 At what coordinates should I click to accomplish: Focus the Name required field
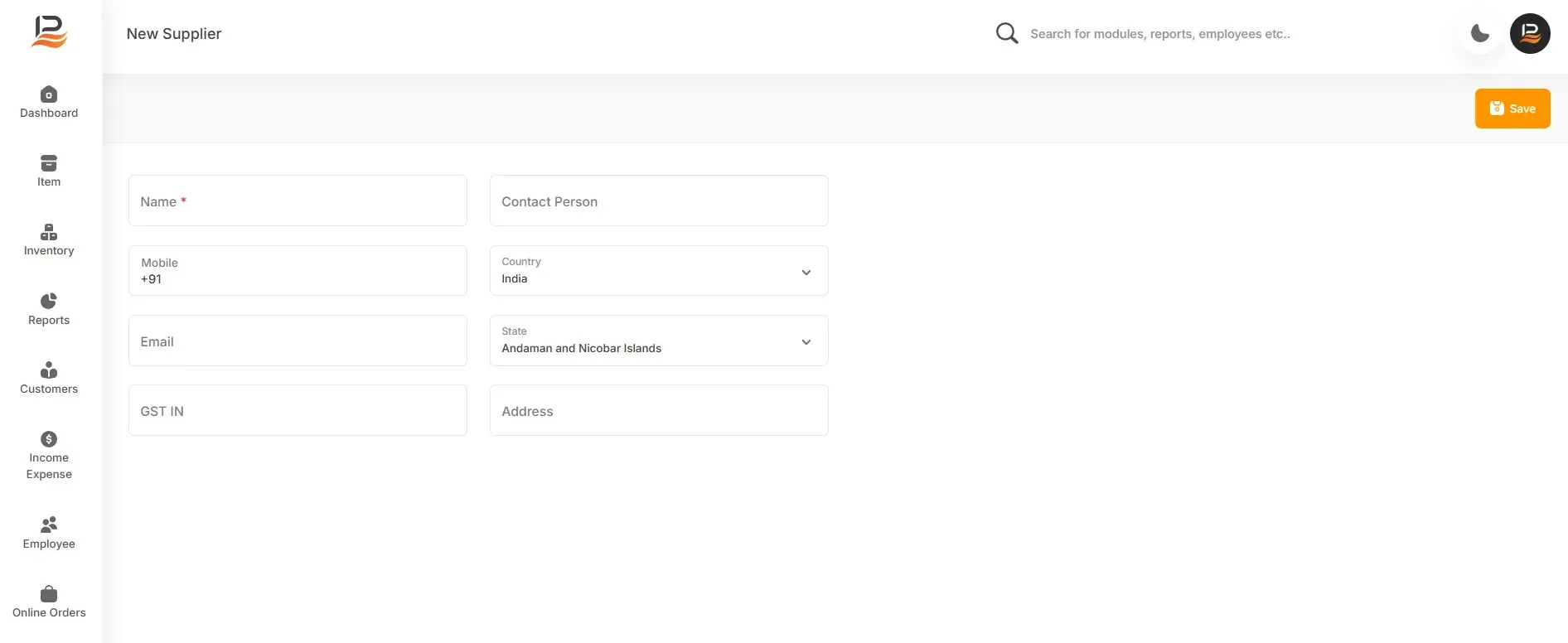pyautogui.click(x=298, y=201)
